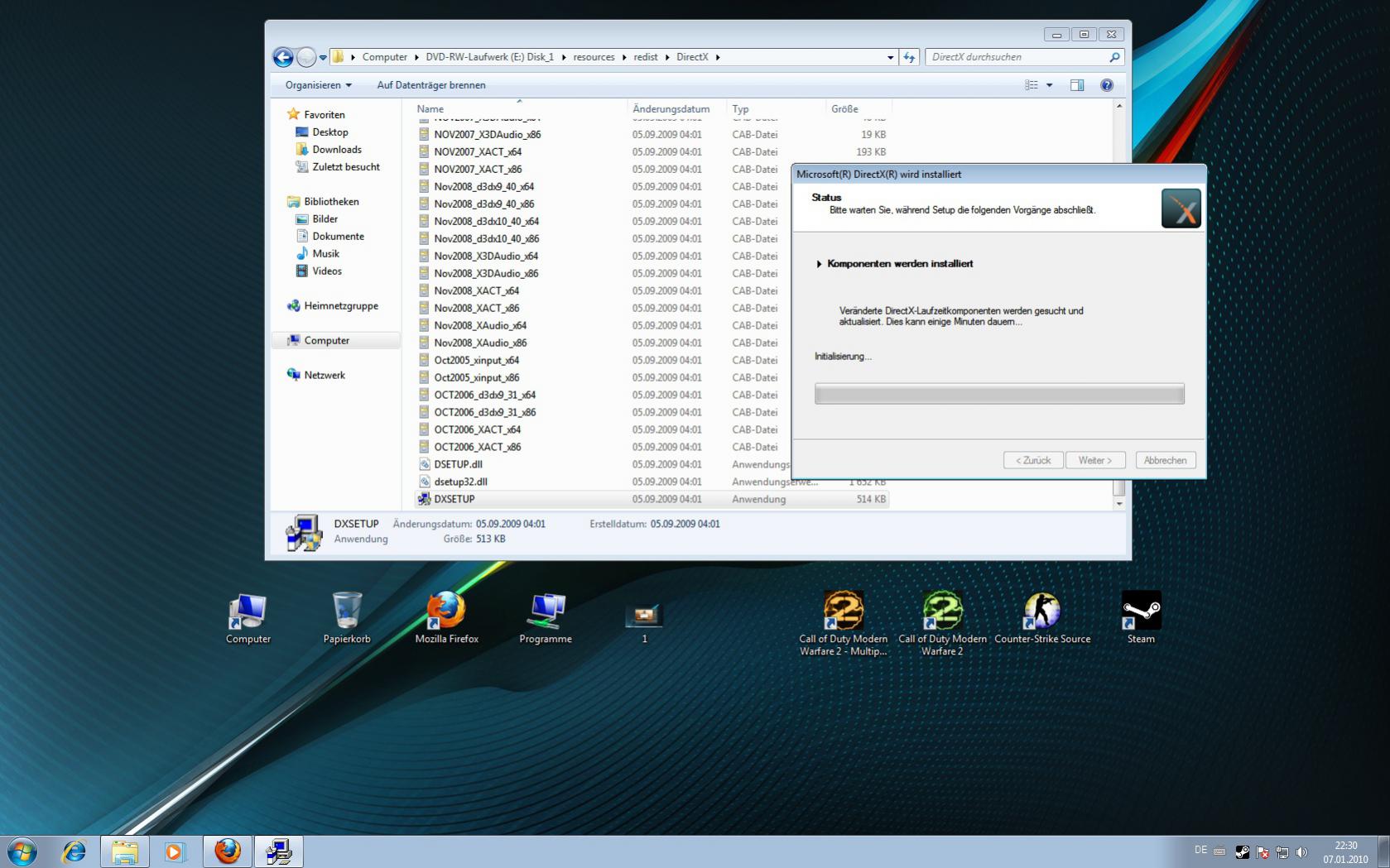Click the Weiter button
The width and height of the screenshot is (1390, 868).
[x=1094, y=460]
